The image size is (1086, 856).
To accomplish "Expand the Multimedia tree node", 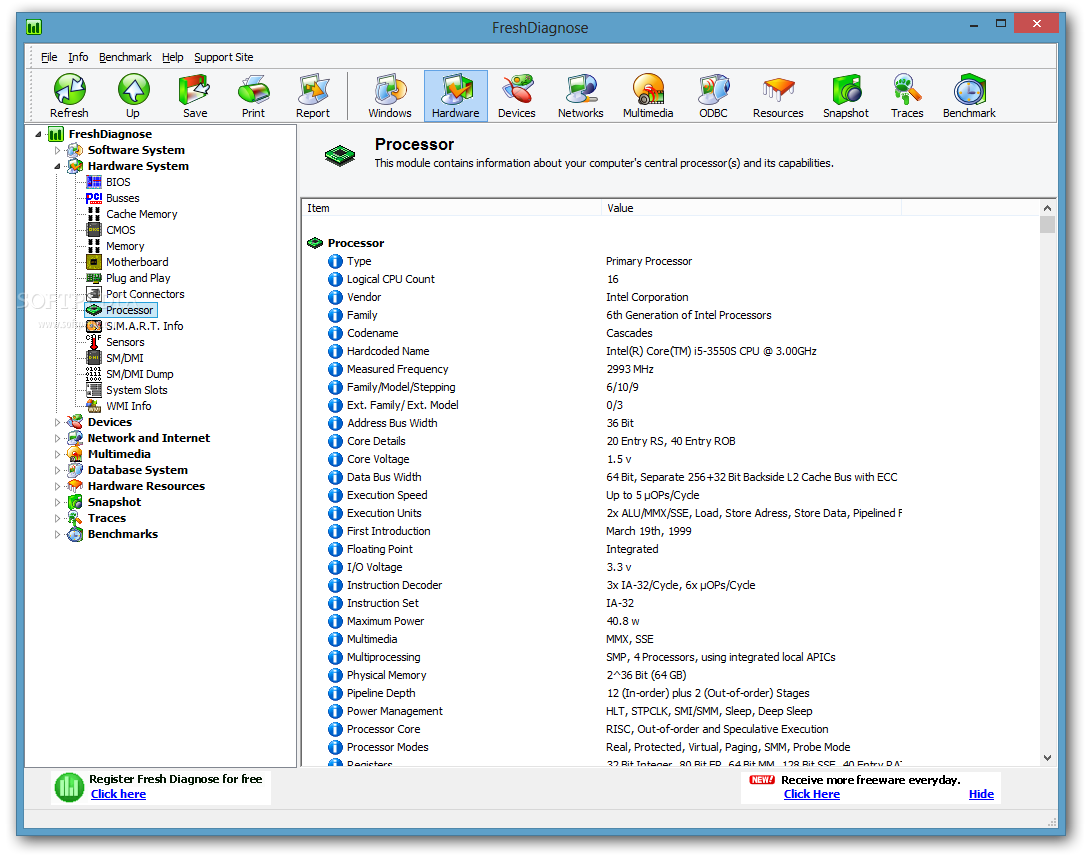I will [57, 454].
